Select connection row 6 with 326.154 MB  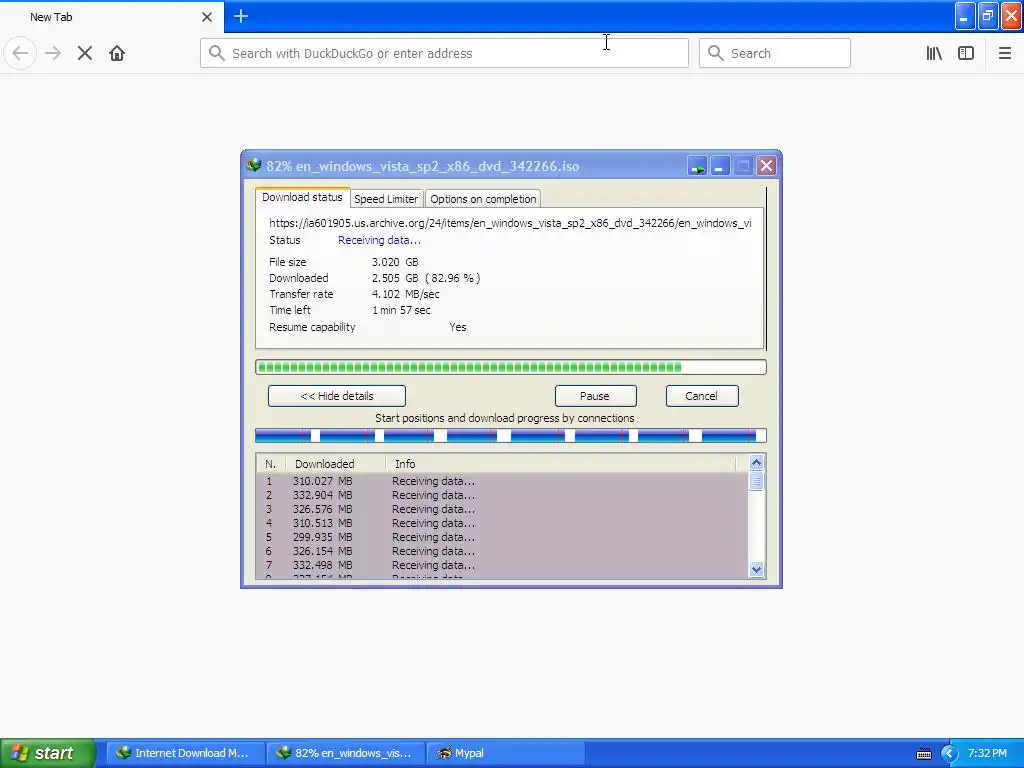[x=502, y=551]
